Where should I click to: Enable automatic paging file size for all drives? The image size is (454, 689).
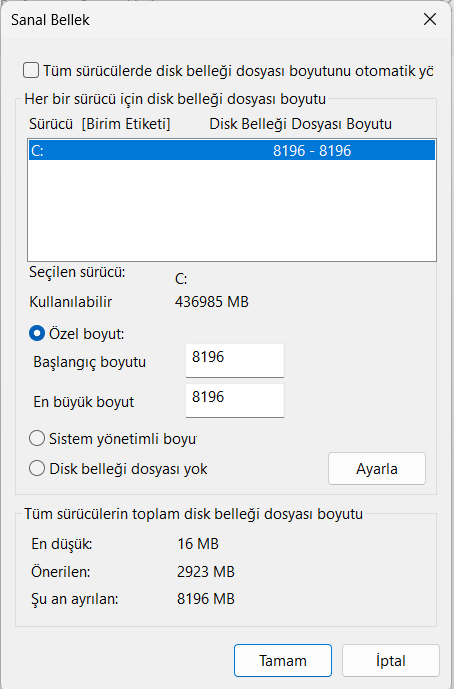[31, 70]
